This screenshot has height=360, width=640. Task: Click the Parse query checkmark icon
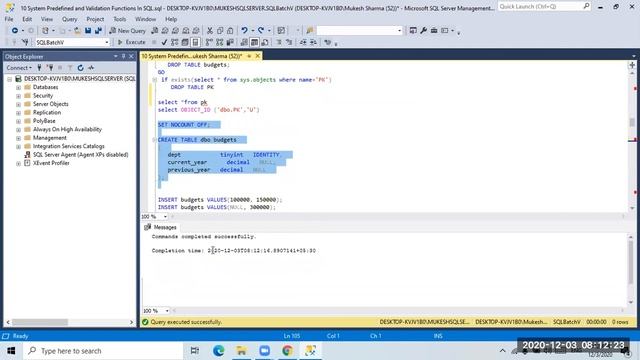click(164, 42)
